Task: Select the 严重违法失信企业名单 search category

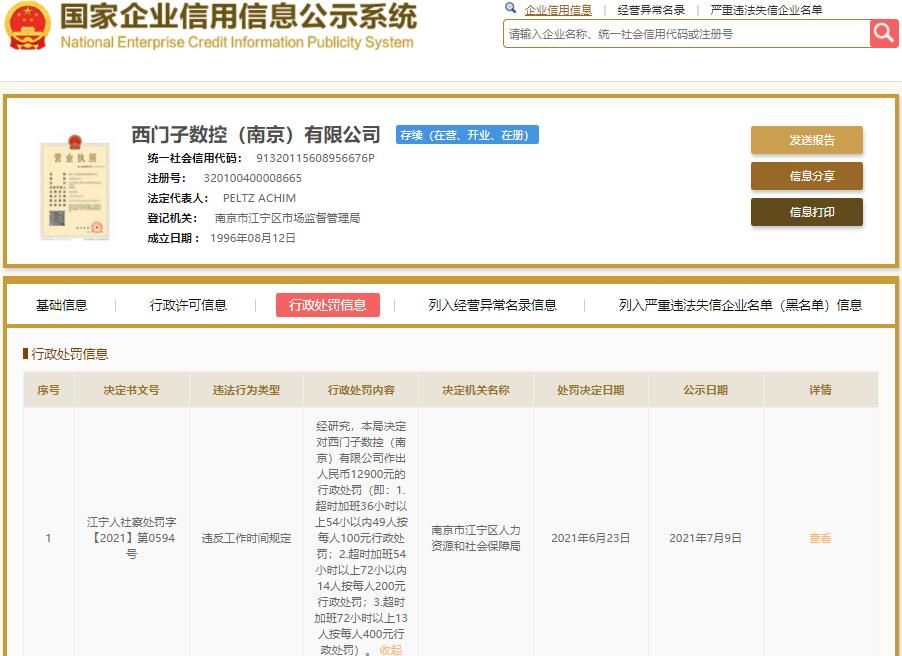Action: (766, 10)
